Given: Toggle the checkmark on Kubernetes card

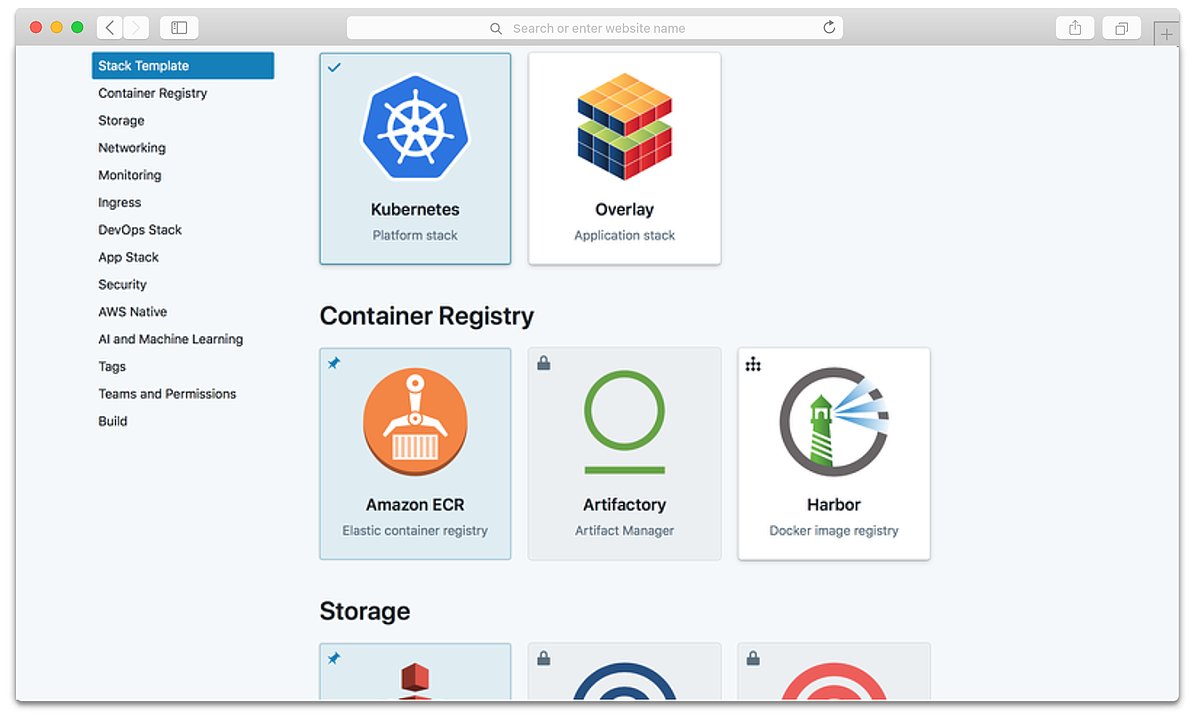Looking at the screenshot, I should (334, 67).
